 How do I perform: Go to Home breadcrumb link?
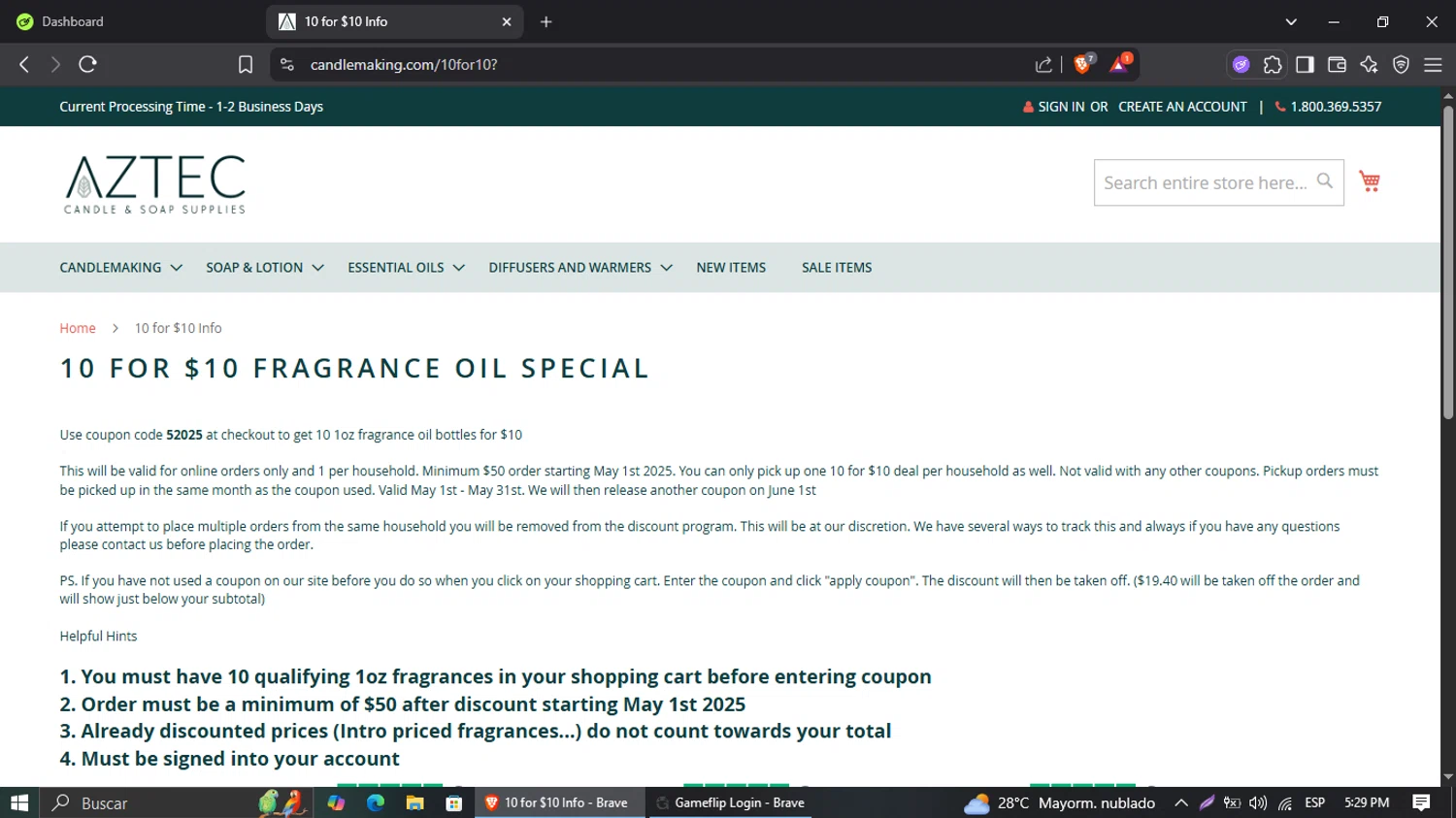tap(78, 328)
